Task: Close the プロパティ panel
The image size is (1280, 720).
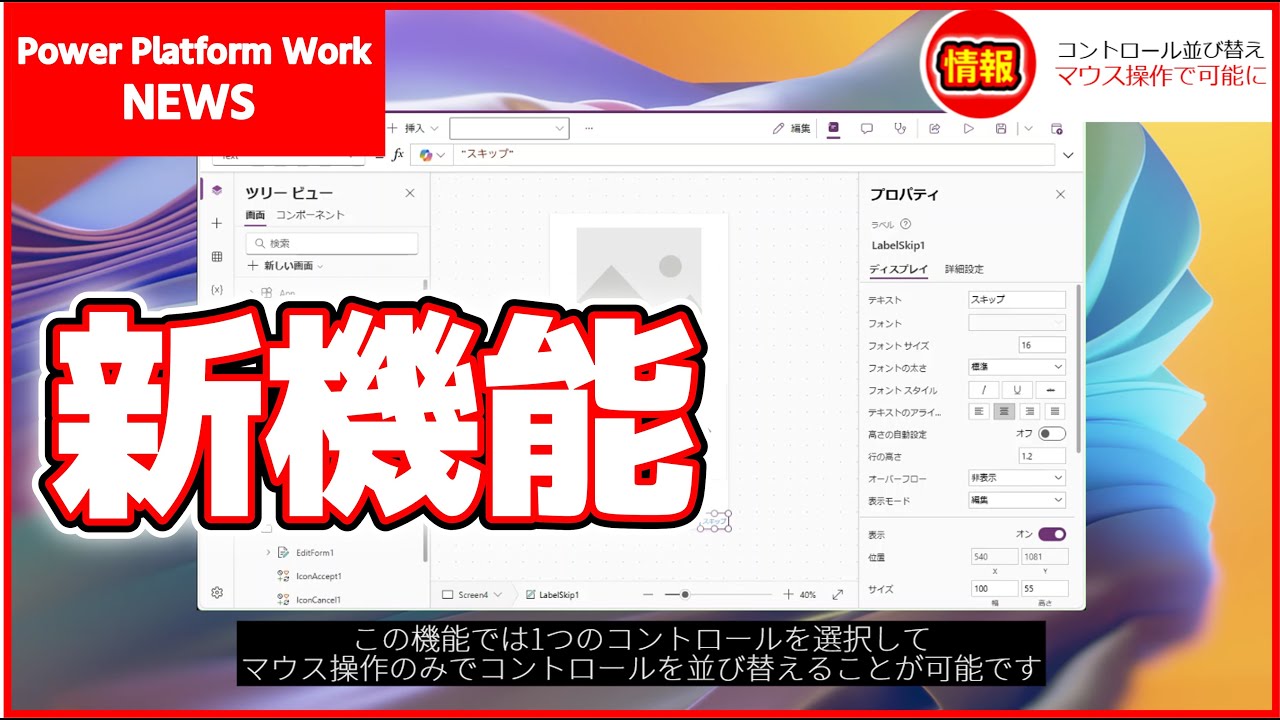Action: click(x=1060, y=194)
